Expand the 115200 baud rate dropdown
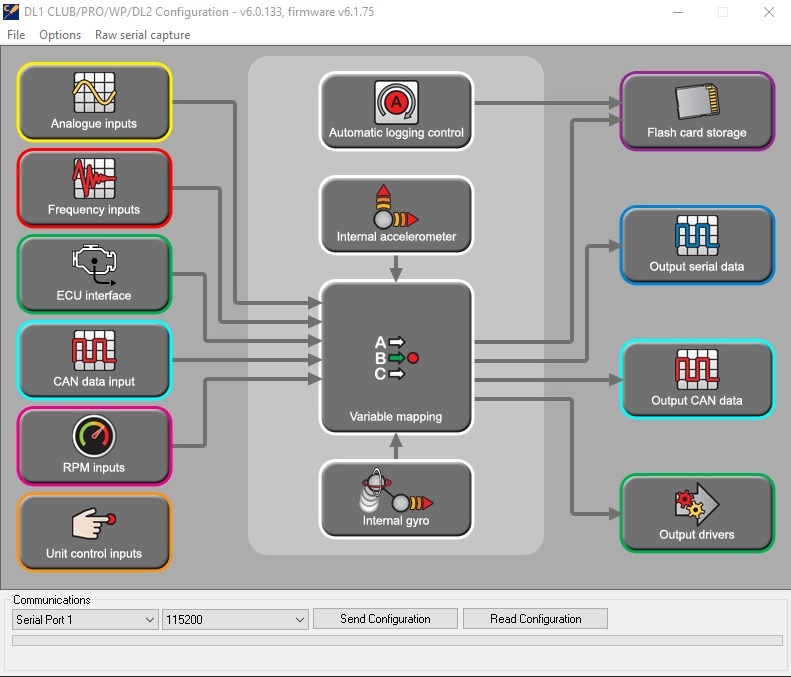Viewport: 791px width, 677px height. point(235,619)
